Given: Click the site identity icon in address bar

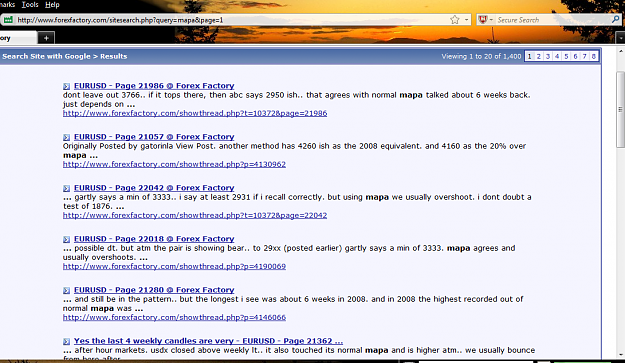Looking at the screenshot, I should 8,20.
